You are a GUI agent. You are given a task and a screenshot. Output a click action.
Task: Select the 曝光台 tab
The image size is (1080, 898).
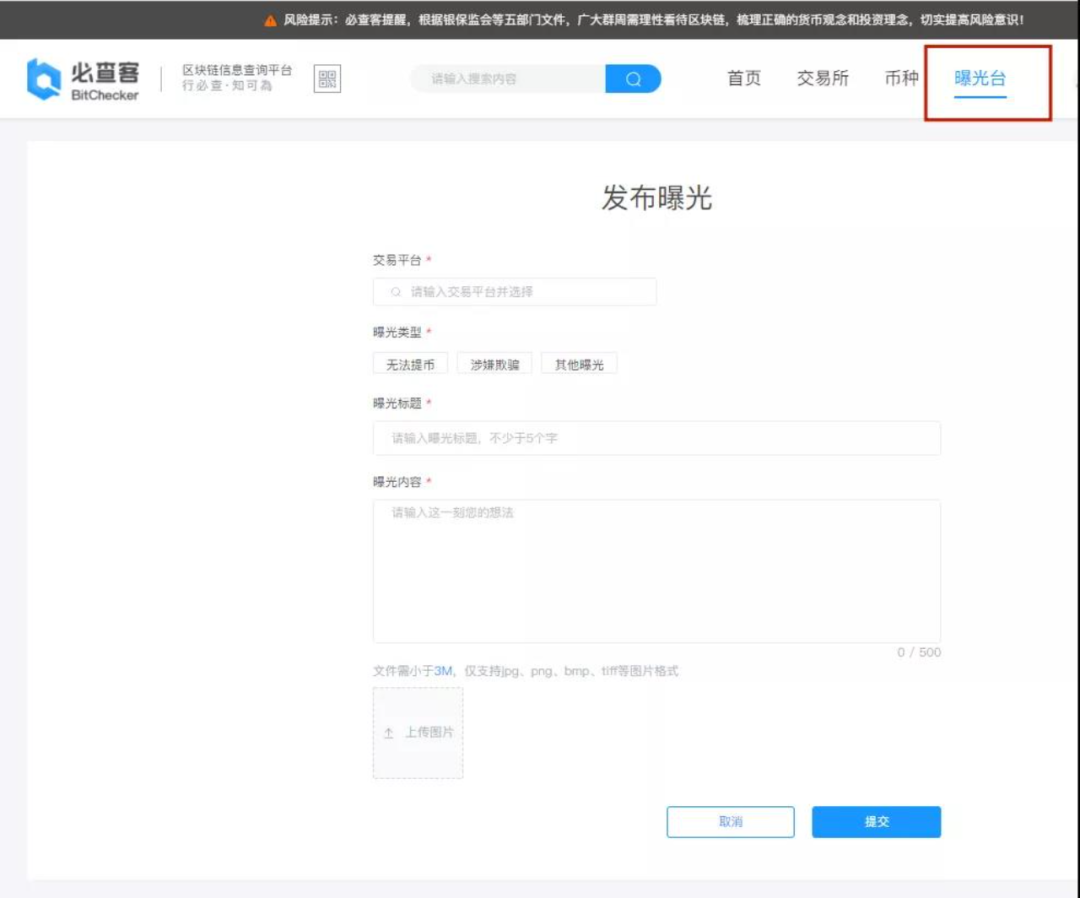click(980, 79)
